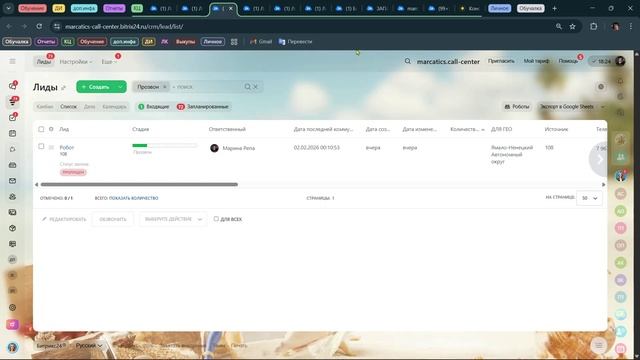Click the browser address bar URL

point(124,27)
